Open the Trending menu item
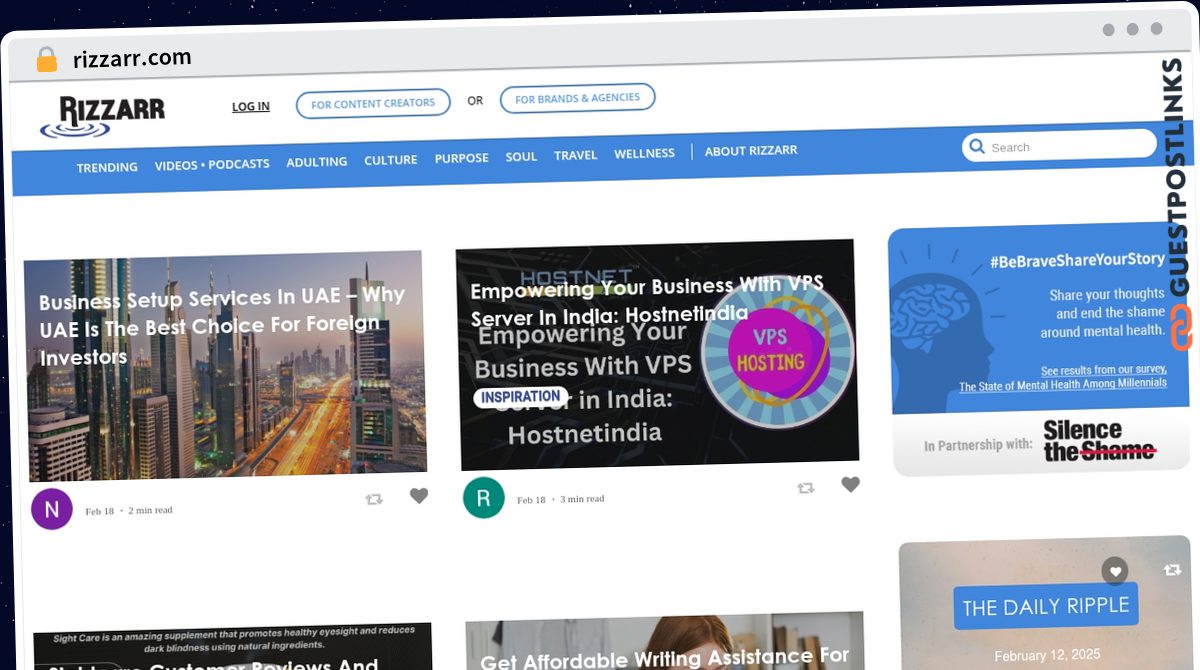 pyautogui.click(x=107, y=167)
